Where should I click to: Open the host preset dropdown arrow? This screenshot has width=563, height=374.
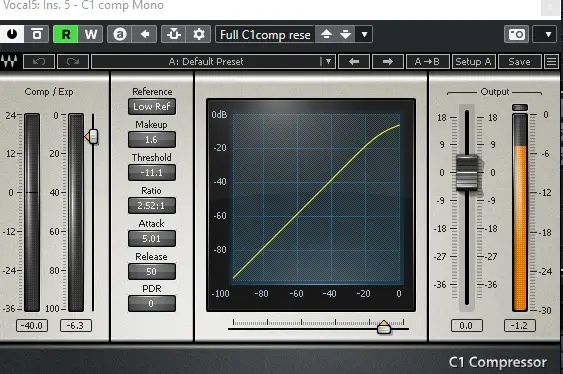tap(364, 34)
